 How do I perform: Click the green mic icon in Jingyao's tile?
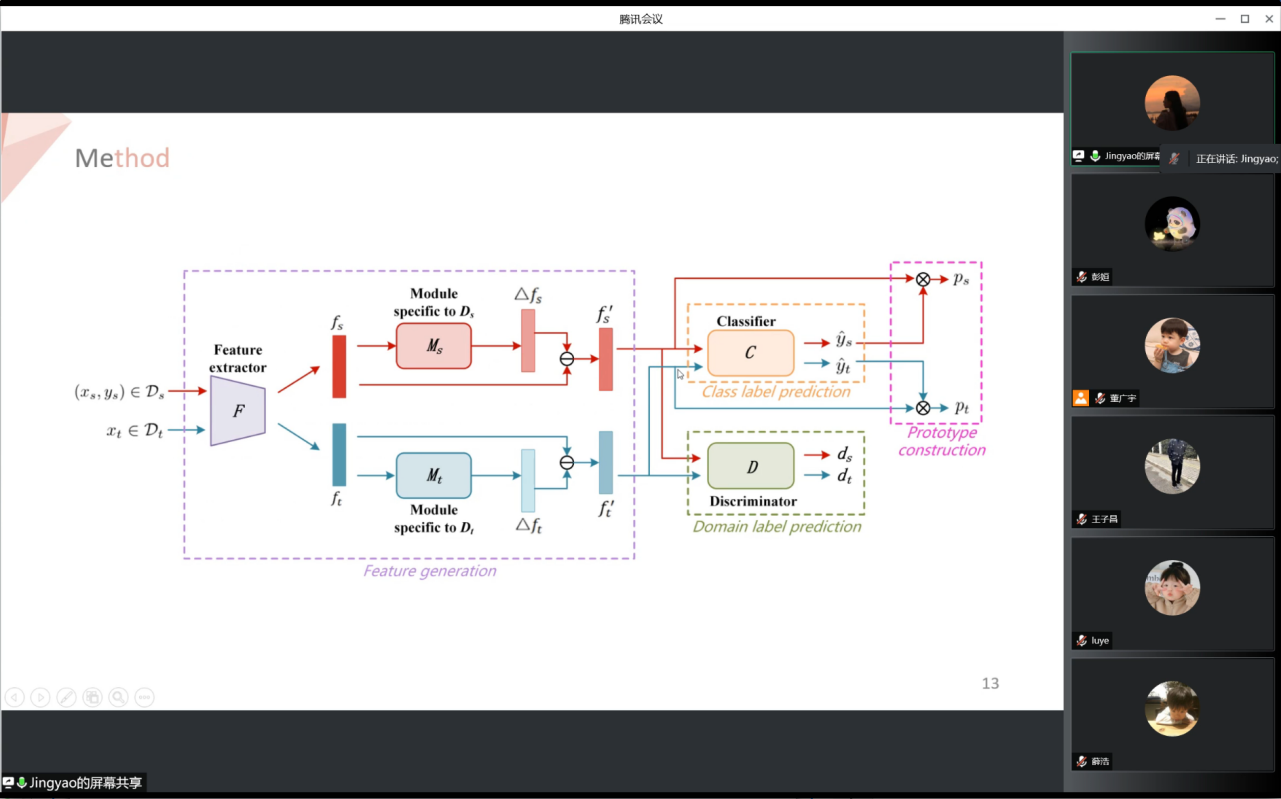pyautogui.click(x=1095, y=156)
